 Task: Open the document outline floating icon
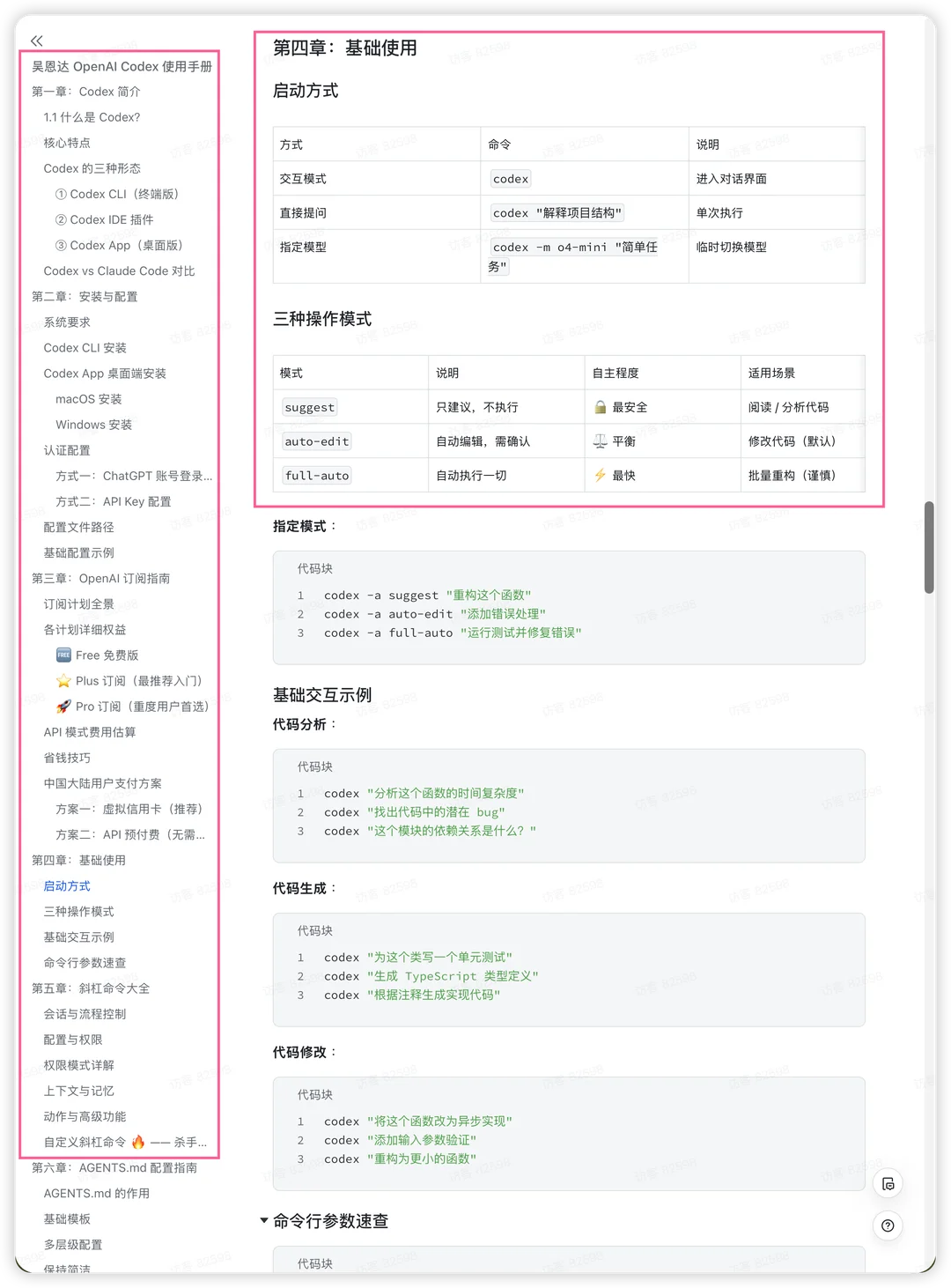coord(888,1184)
